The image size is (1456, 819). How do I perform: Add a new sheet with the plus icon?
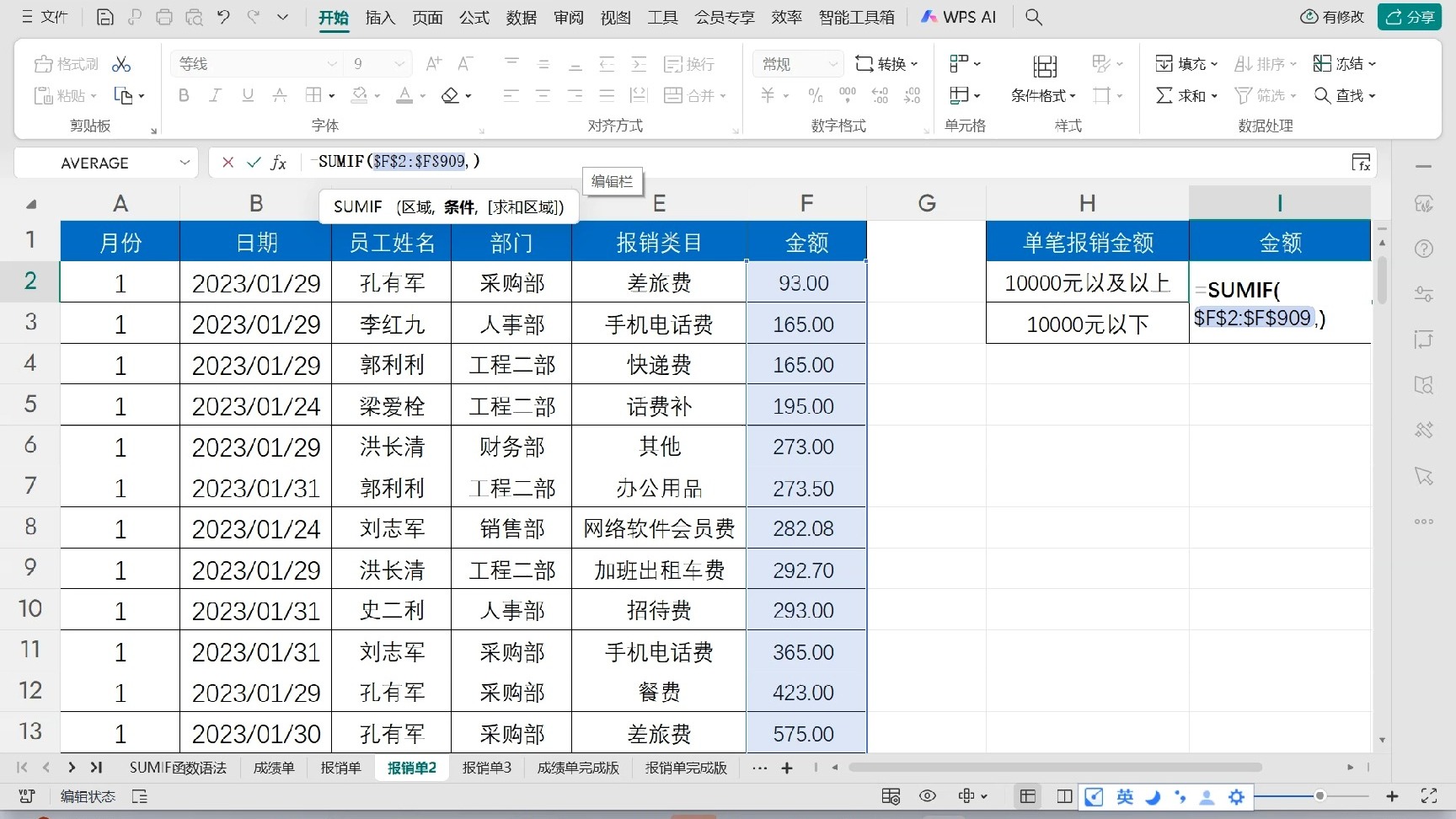(x=787, y=768)
